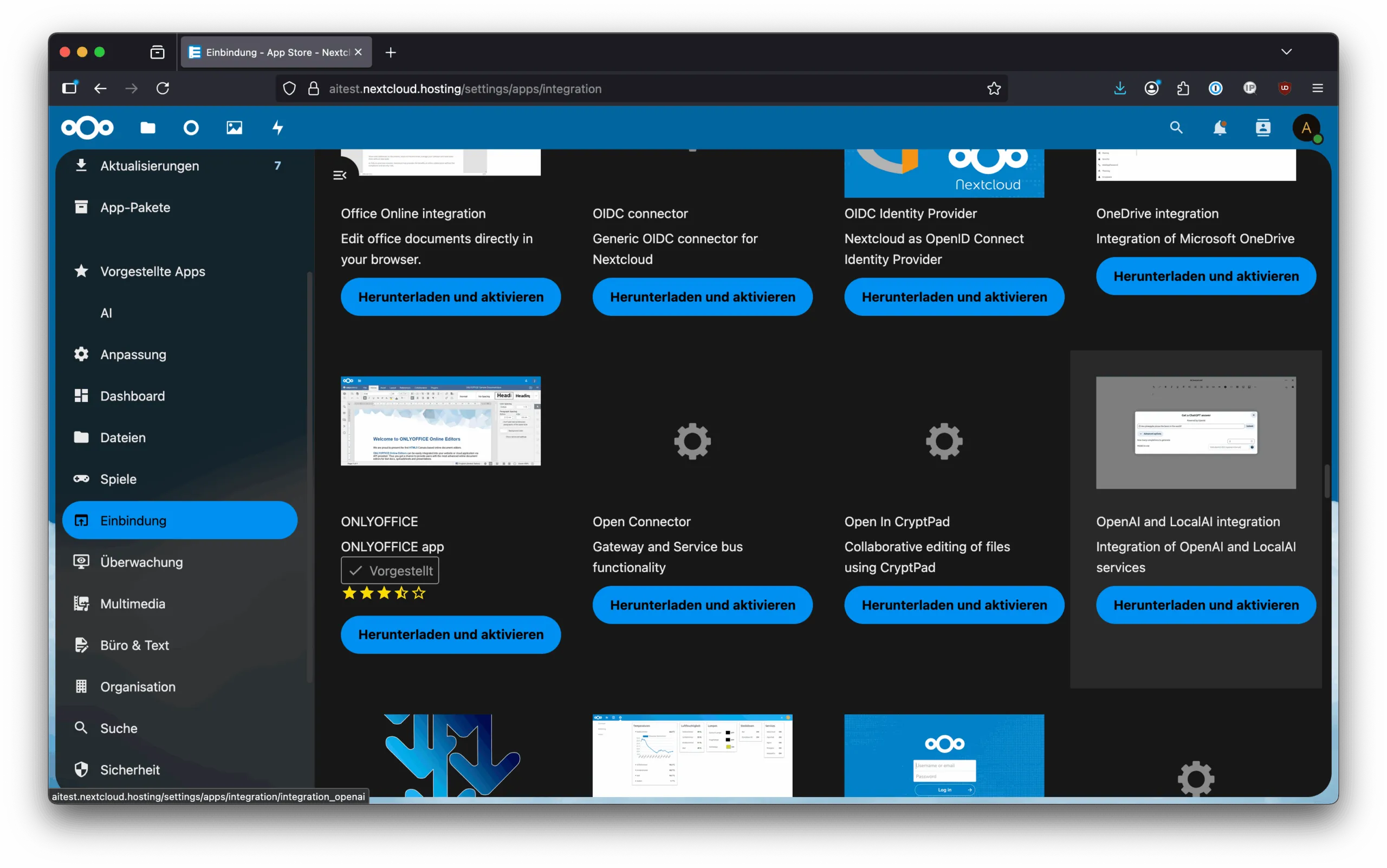Select the AI category
The image size is (1387, 868).
[180, 313]
